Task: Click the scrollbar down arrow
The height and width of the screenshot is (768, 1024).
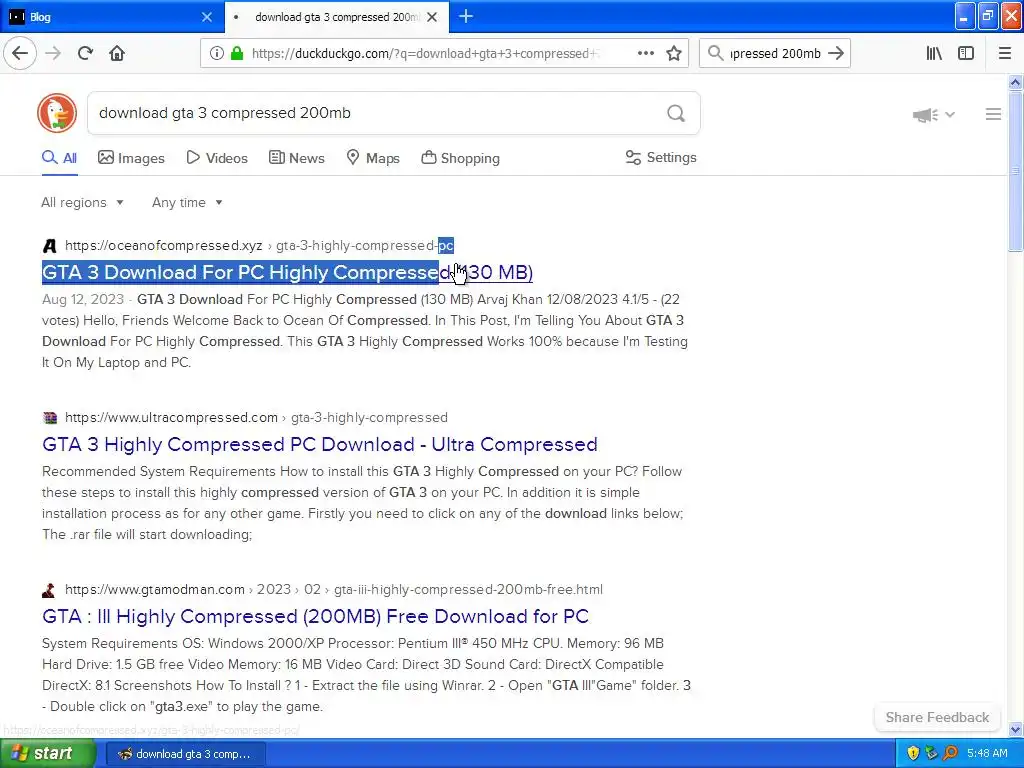Action: pos(1015,729)
